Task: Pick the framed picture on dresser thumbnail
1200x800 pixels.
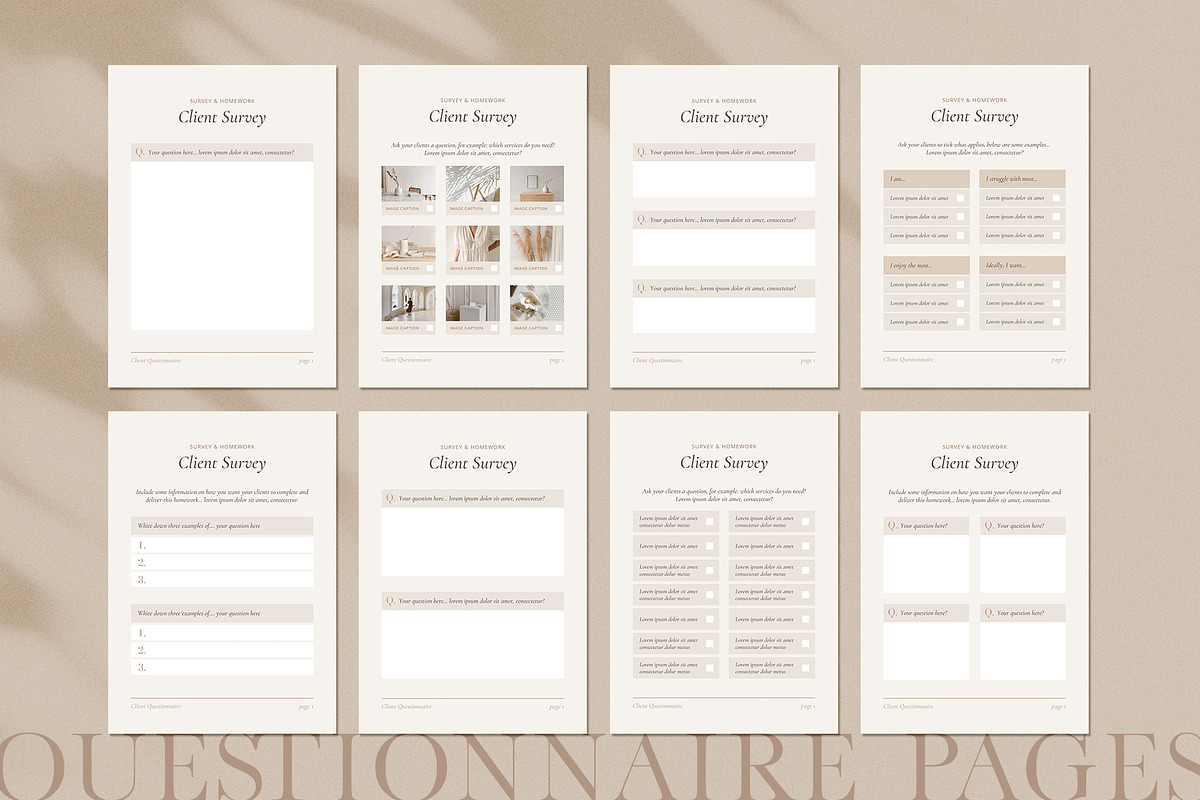Action: tap(537, 184)
